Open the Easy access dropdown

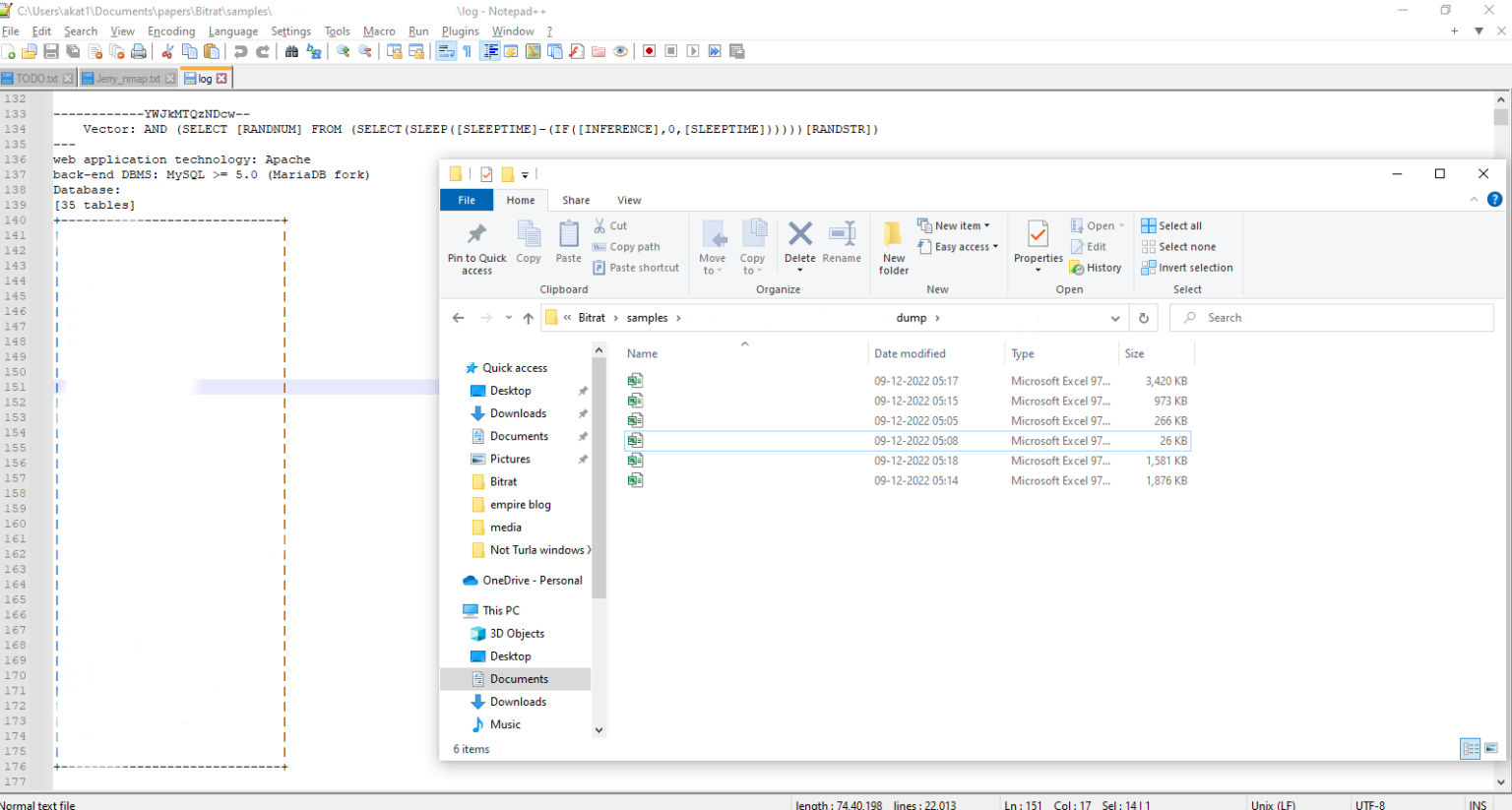tap(958, 246)
